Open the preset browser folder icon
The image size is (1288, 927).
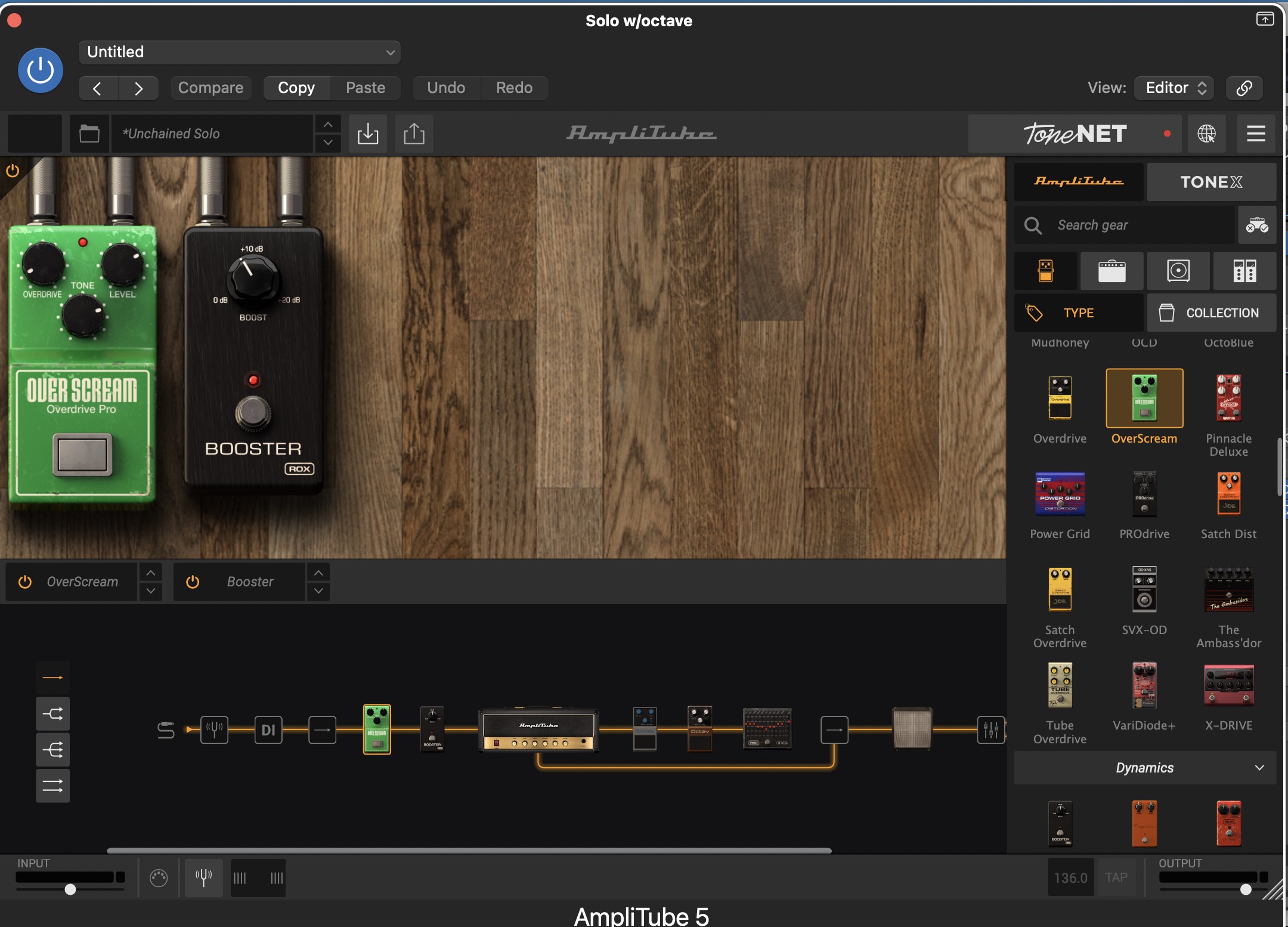(89, 134)
